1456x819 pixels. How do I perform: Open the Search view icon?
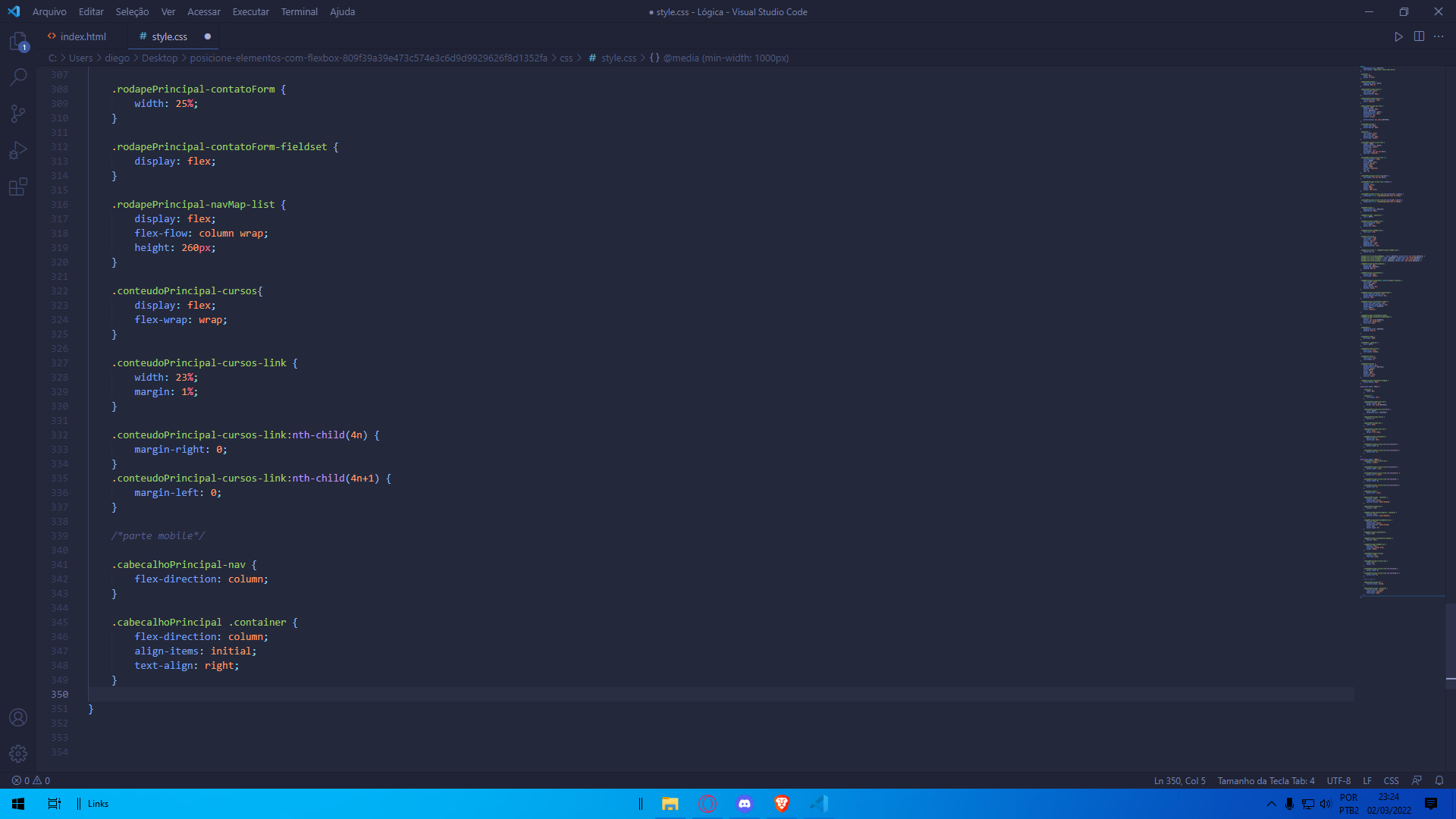coord(18,77)
